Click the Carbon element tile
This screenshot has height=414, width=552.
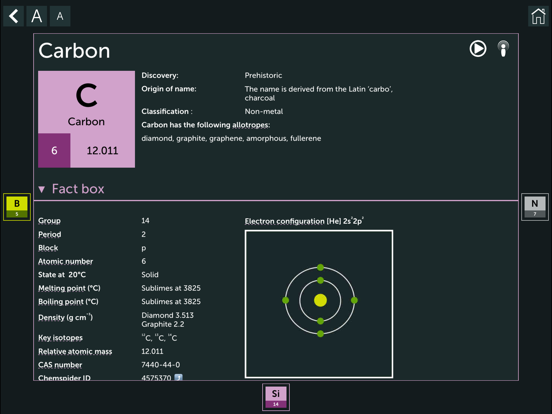pos(87,119)
